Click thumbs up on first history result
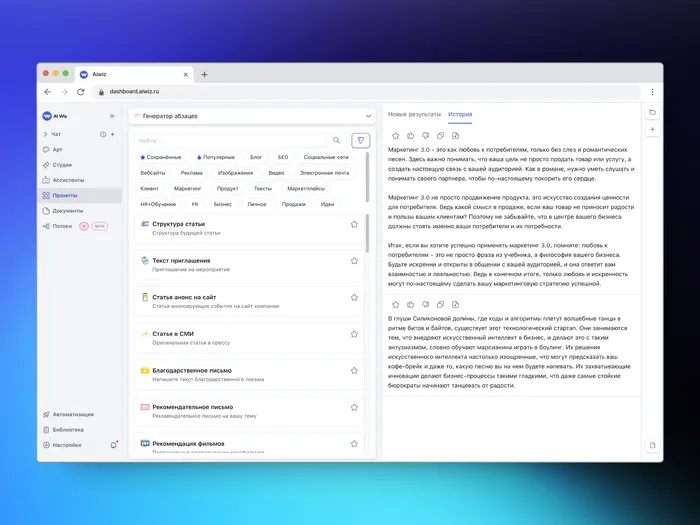Viewport: 700px width, 525px height. coord(410,135)
